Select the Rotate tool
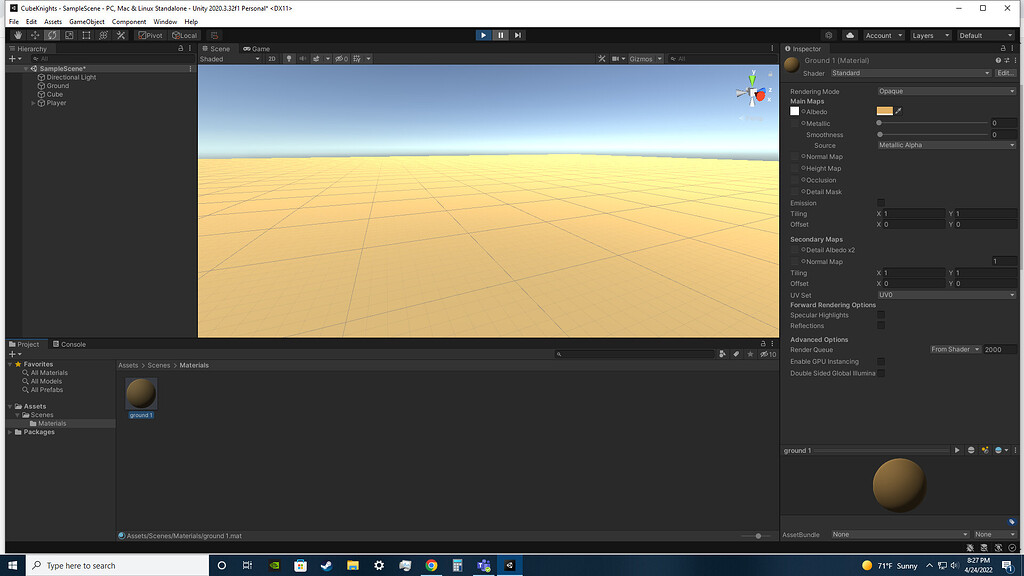This screenshot has width=1024, height=576. [x=52, y=35]
